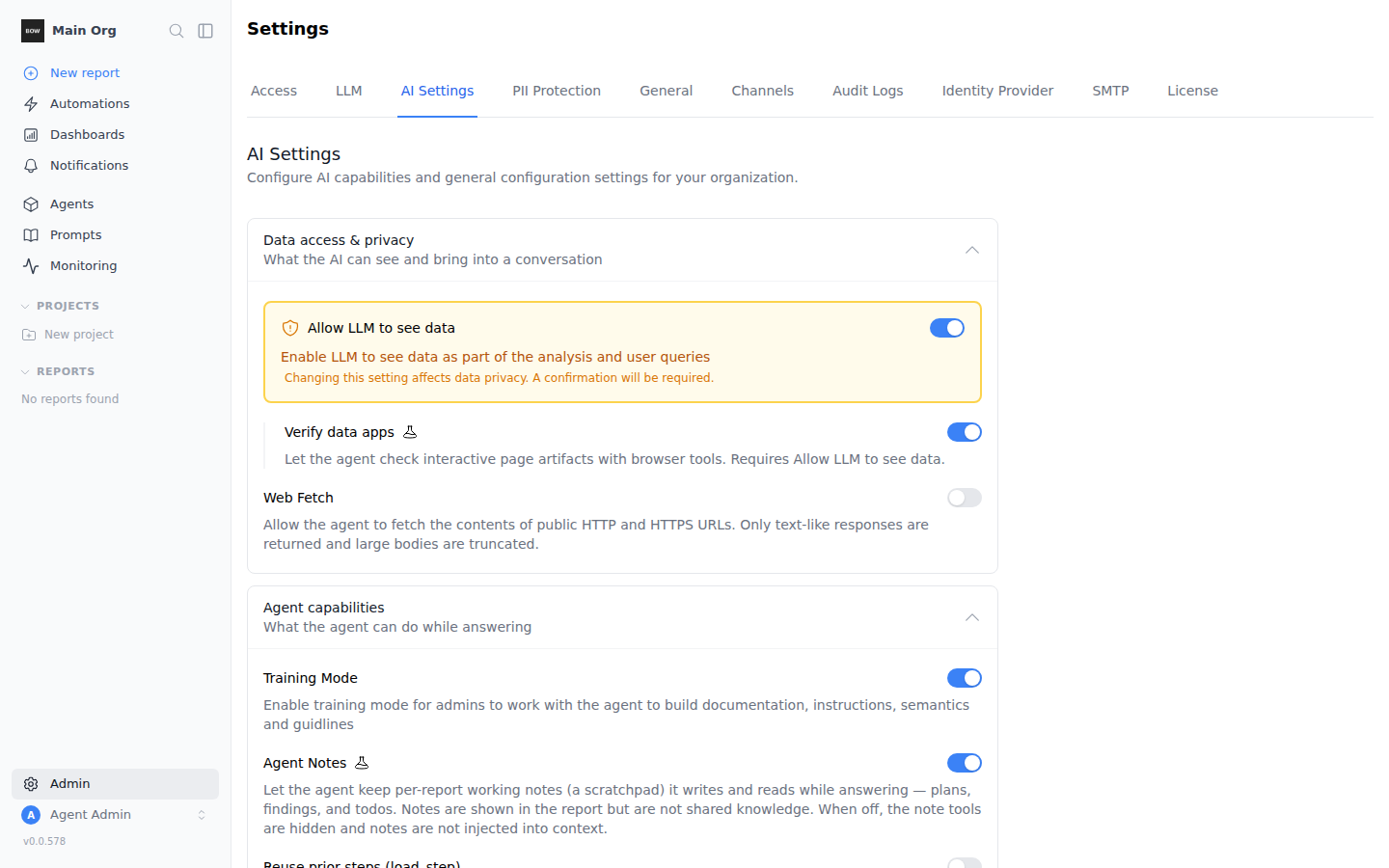Toggle Agent Notes off

[965, 763]
